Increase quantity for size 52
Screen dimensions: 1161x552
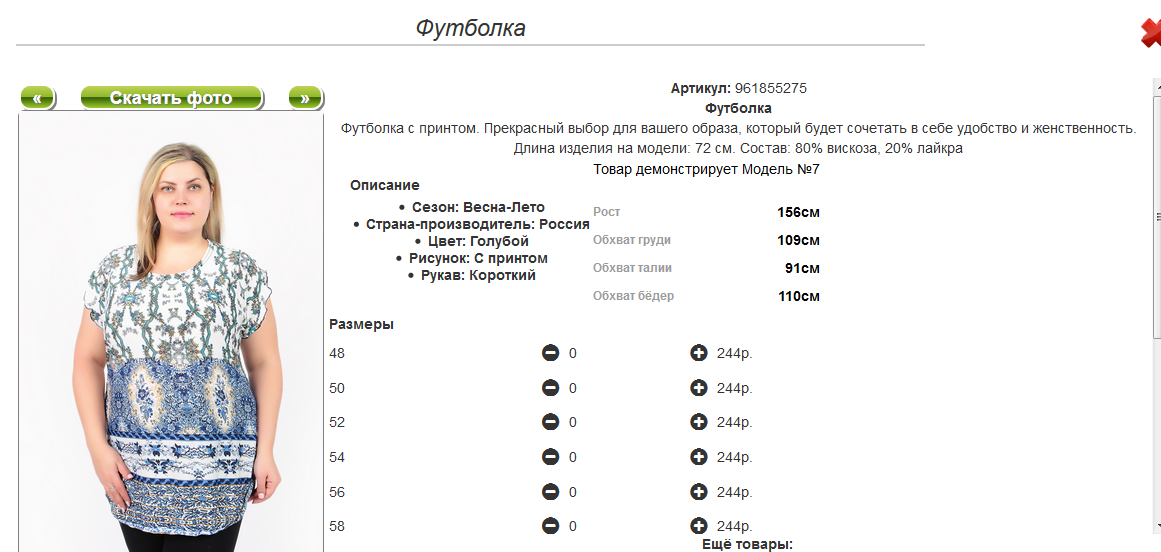[x=698, y=422]
